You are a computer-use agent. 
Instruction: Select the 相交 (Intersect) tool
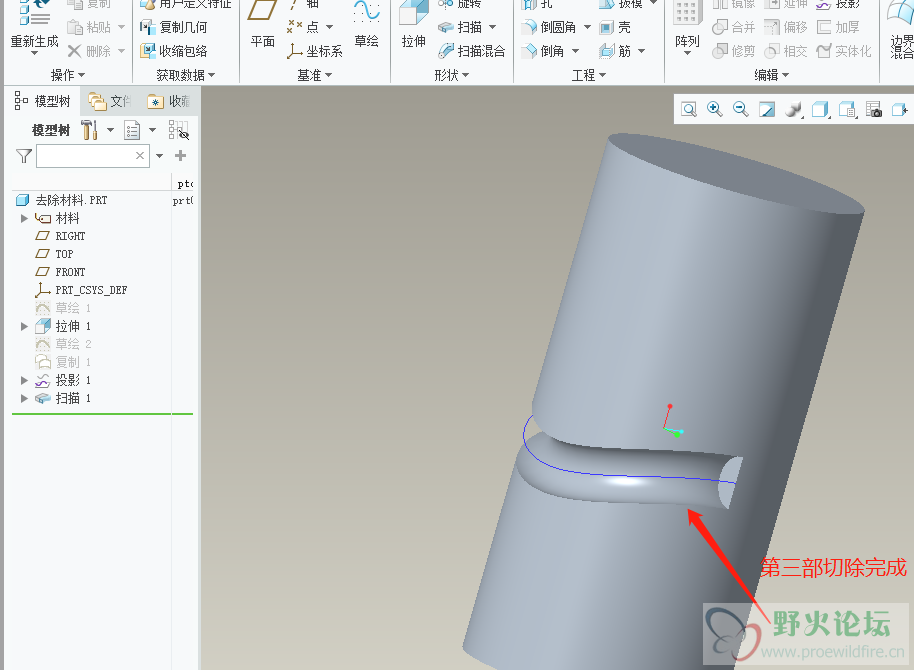coord(785,51)
